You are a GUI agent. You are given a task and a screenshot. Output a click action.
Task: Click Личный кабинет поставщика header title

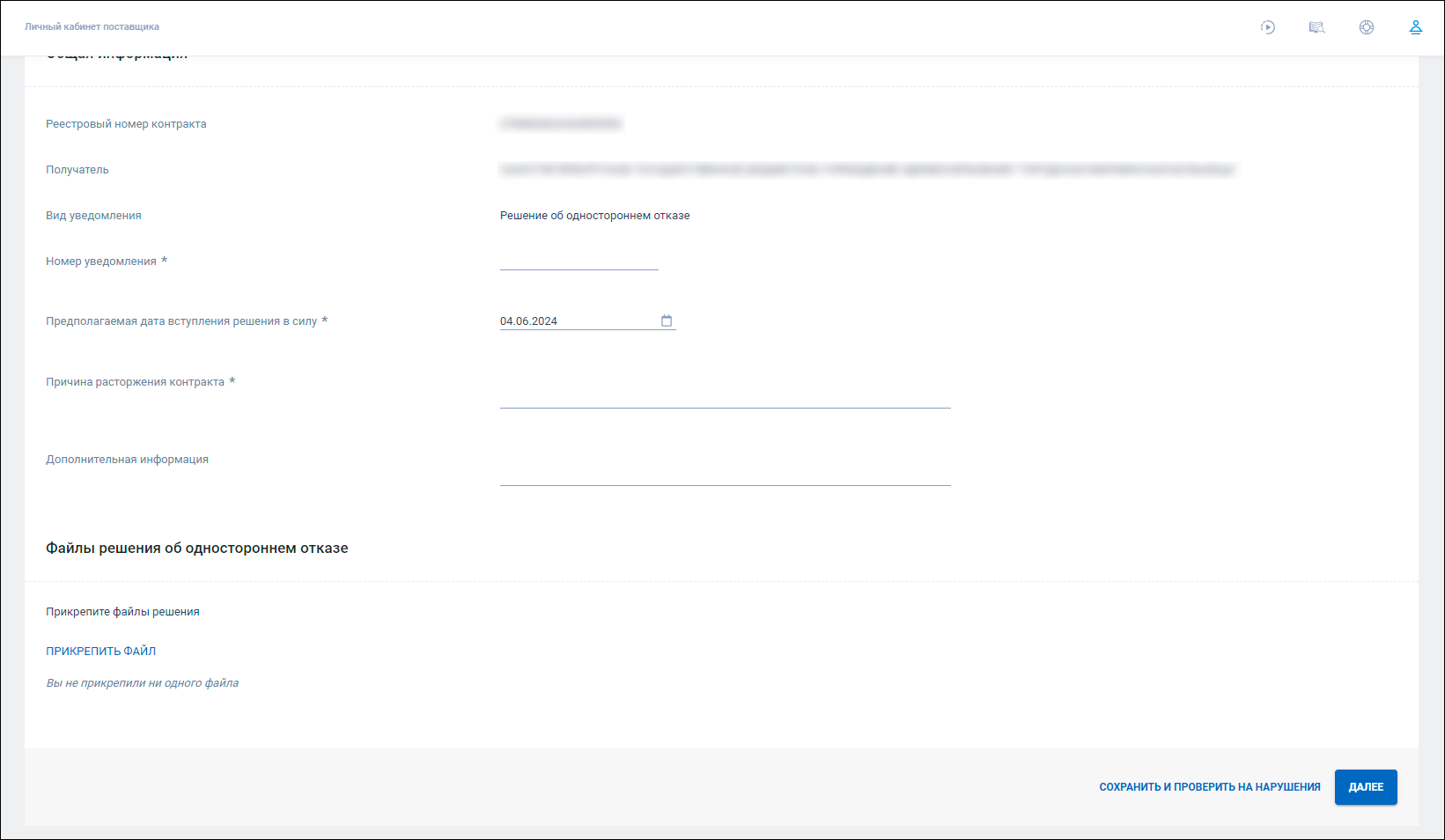(x=92, y=27)
